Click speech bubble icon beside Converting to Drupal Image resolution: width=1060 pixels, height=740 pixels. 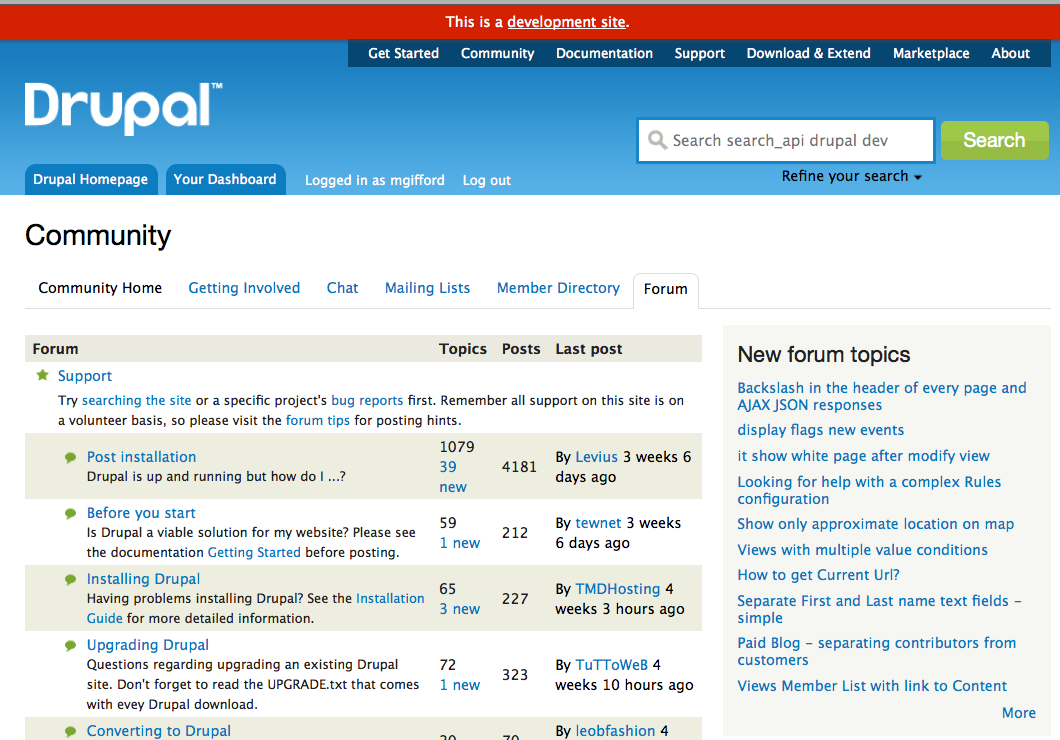70,731
